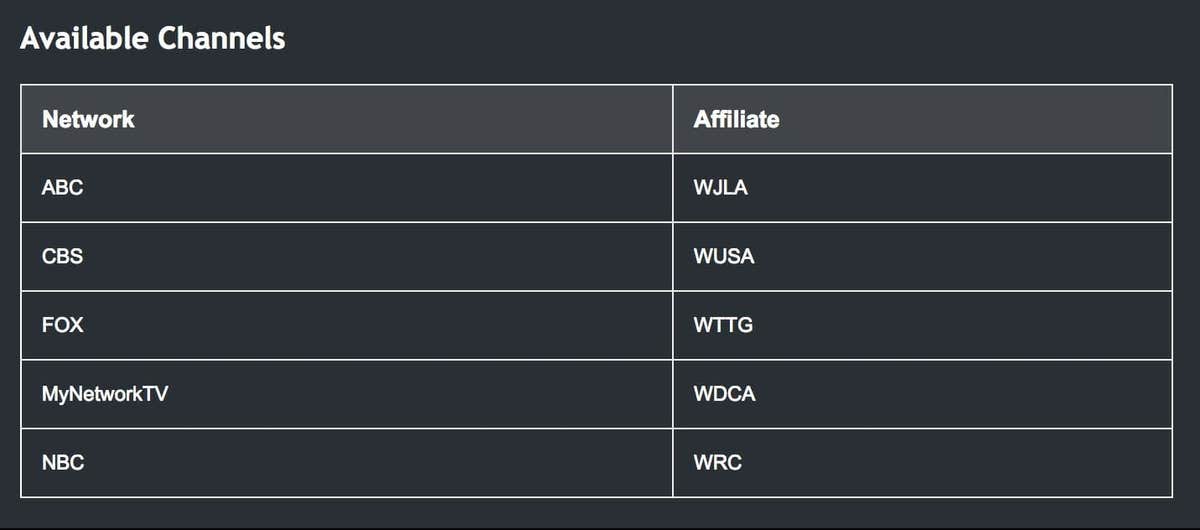
Task: Select the CBS network cell
Action: 62,256
